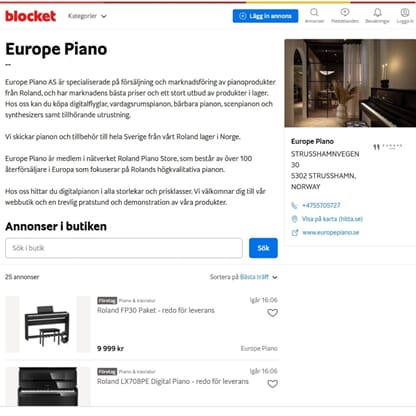Click the Roland FP30 piano thumbnail
The image size is (416, 416).
point(48,324)
